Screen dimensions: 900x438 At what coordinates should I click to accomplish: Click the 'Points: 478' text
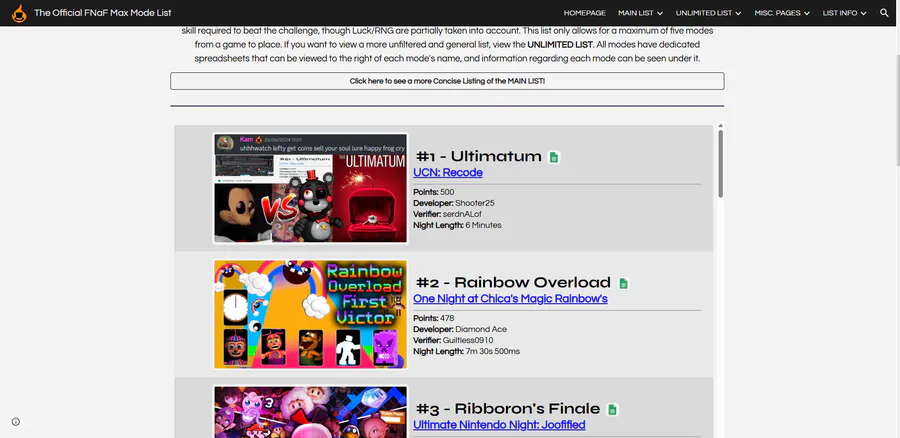(433, 318)
